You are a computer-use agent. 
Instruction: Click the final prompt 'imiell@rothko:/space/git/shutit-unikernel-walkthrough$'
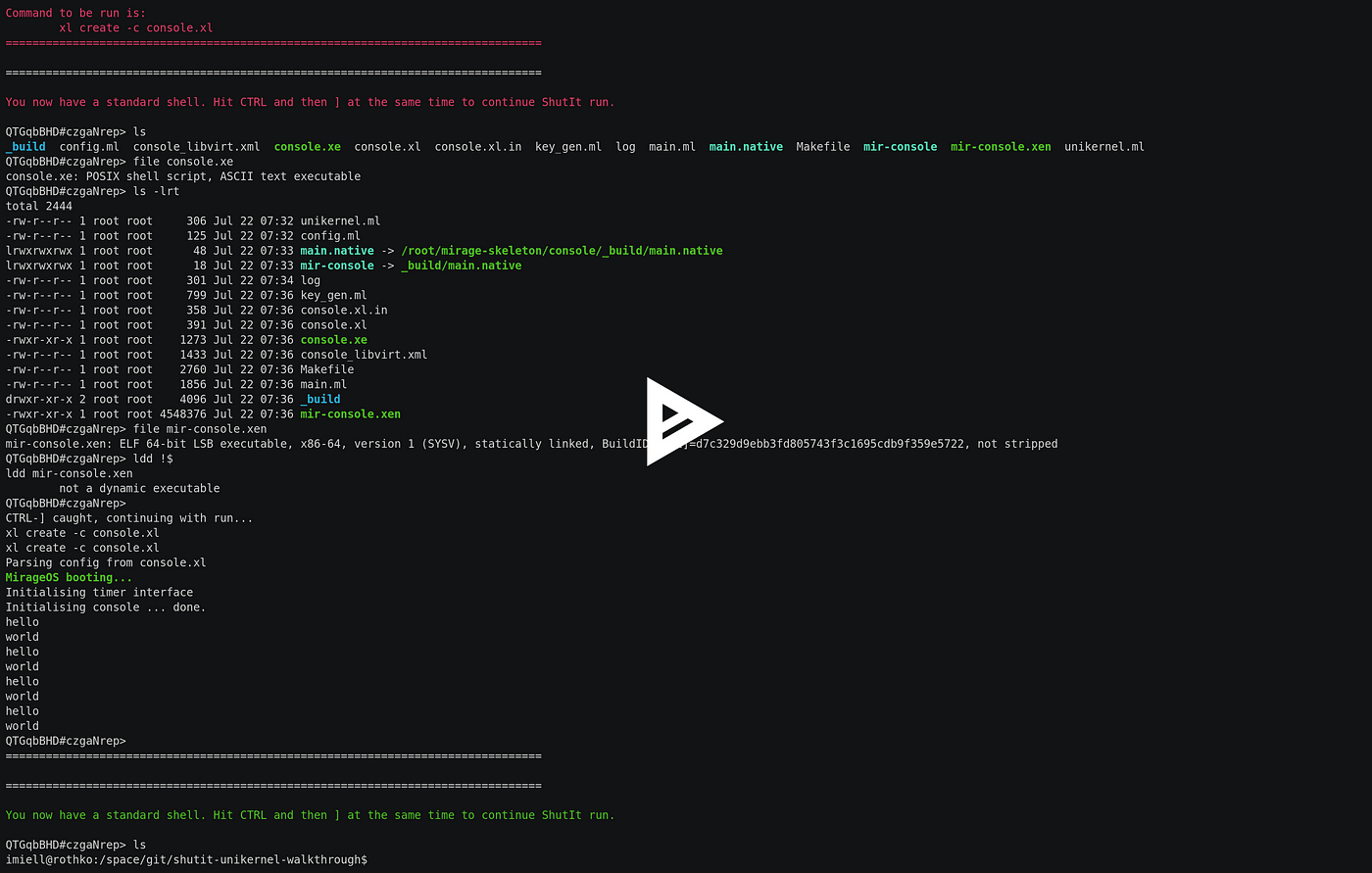(x=186, y=859)
